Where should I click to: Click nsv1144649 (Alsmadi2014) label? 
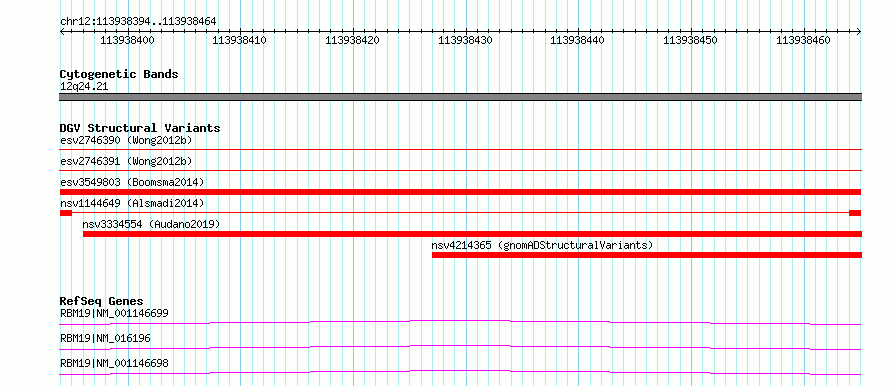coord(132,203)
